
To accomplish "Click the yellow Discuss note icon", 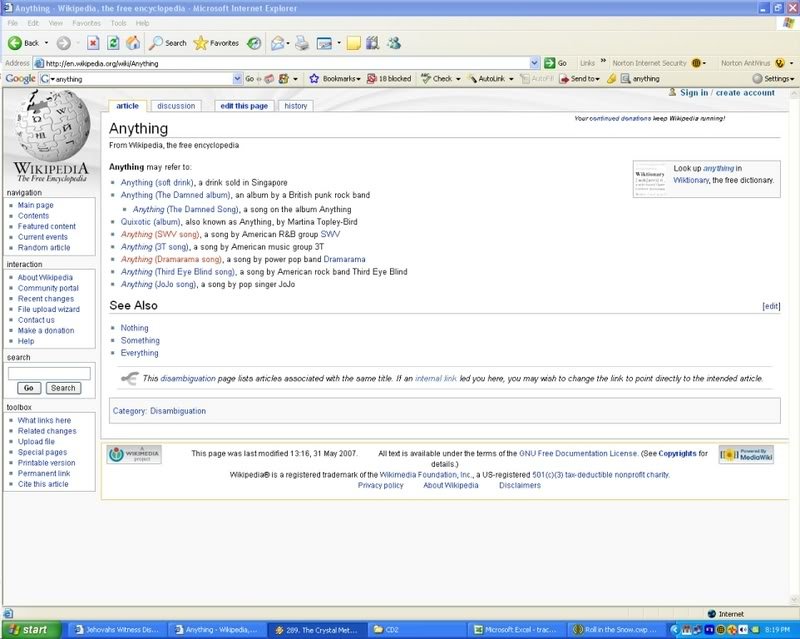I will [x=354, y=43].
